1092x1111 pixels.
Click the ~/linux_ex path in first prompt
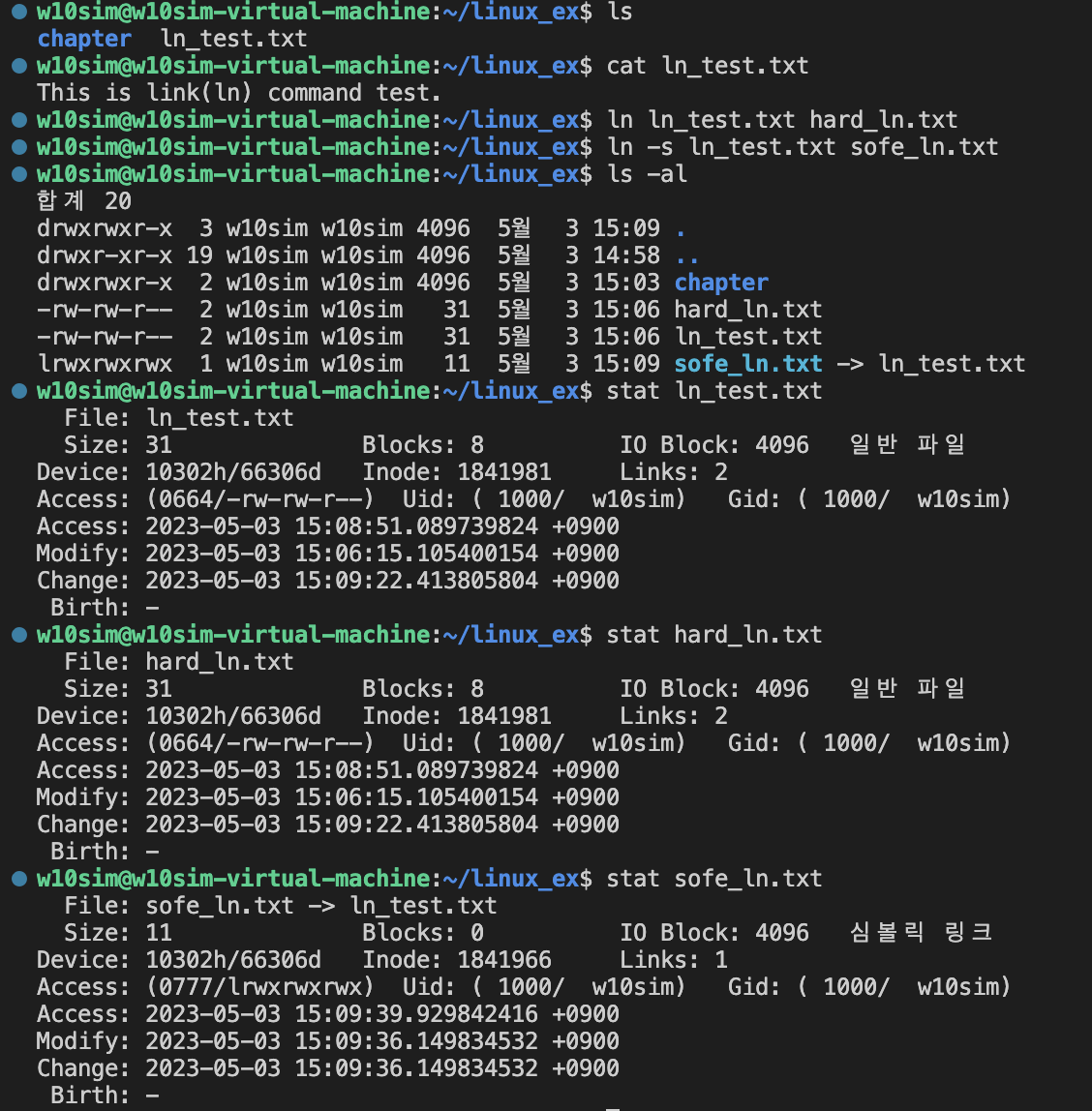pos(511,12)
